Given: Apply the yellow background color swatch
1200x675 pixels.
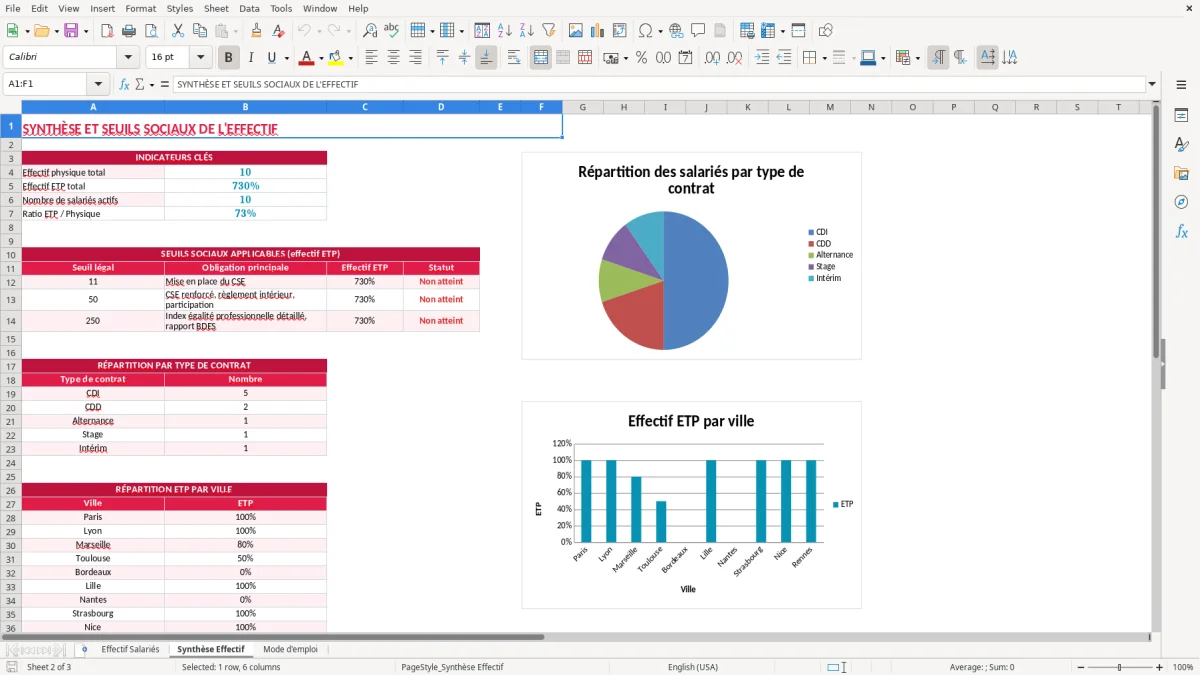Looking at the screenshot, I should coord(336,58).
